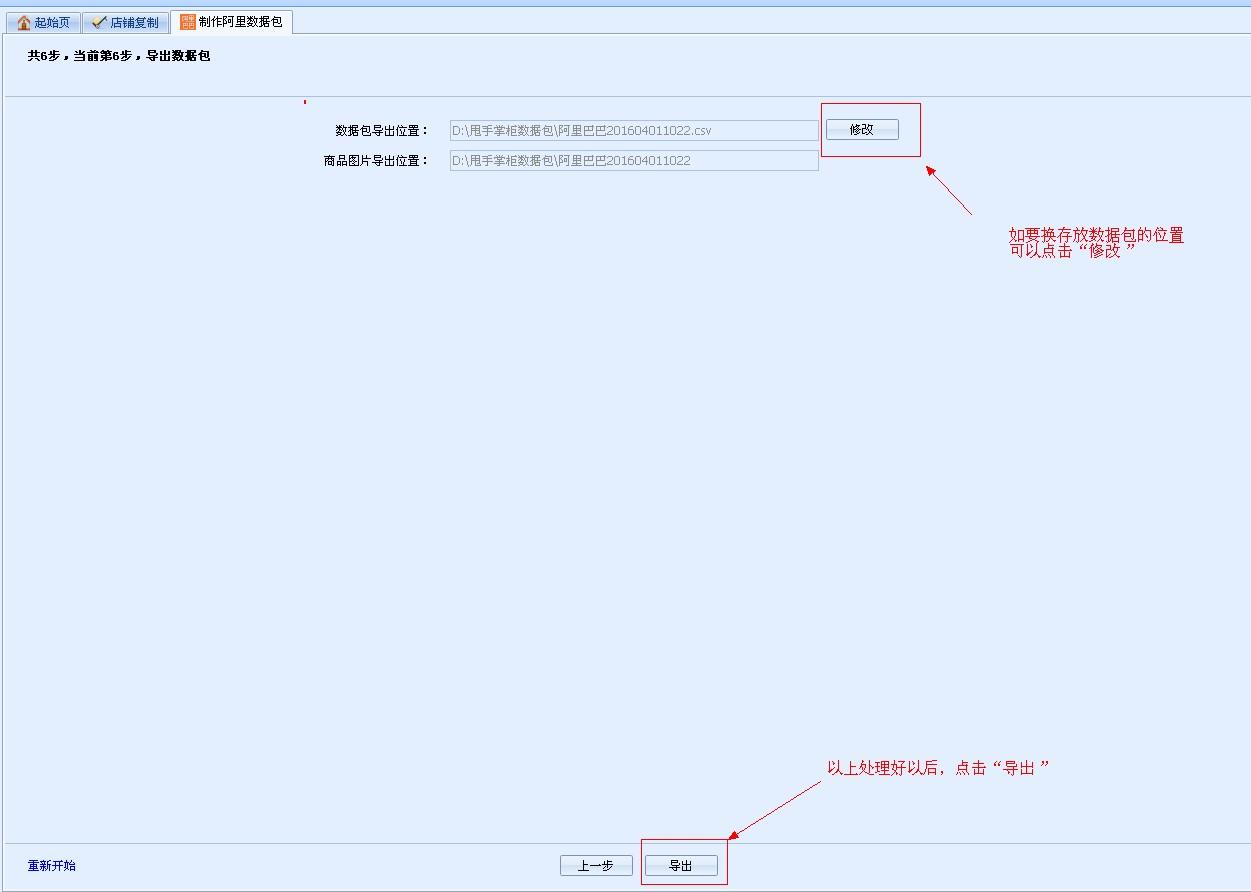1251x892 pixels.
Task: Click the 数据包导出位置 path field
Action: (x=634, y=131)
